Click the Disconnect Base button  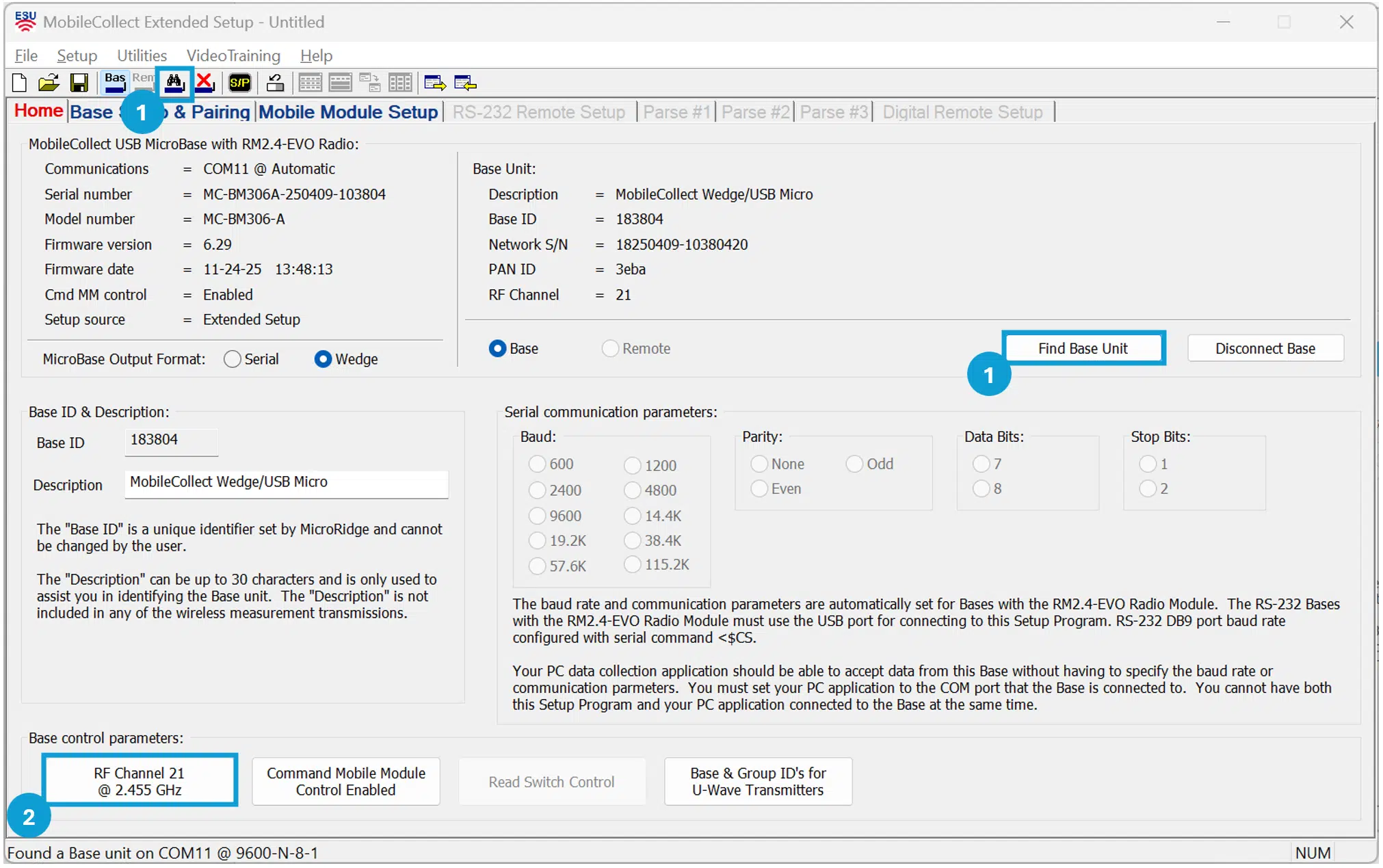point(1265,349)
